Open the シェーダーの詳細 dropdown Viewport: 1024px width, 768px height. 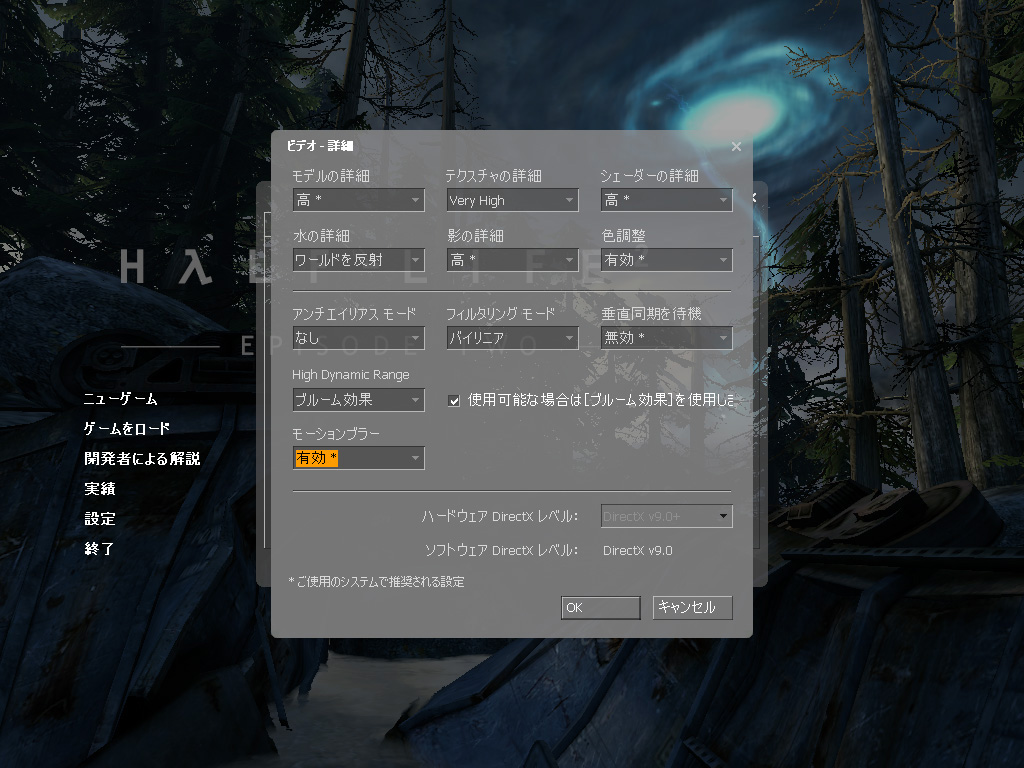coord(667,200)
